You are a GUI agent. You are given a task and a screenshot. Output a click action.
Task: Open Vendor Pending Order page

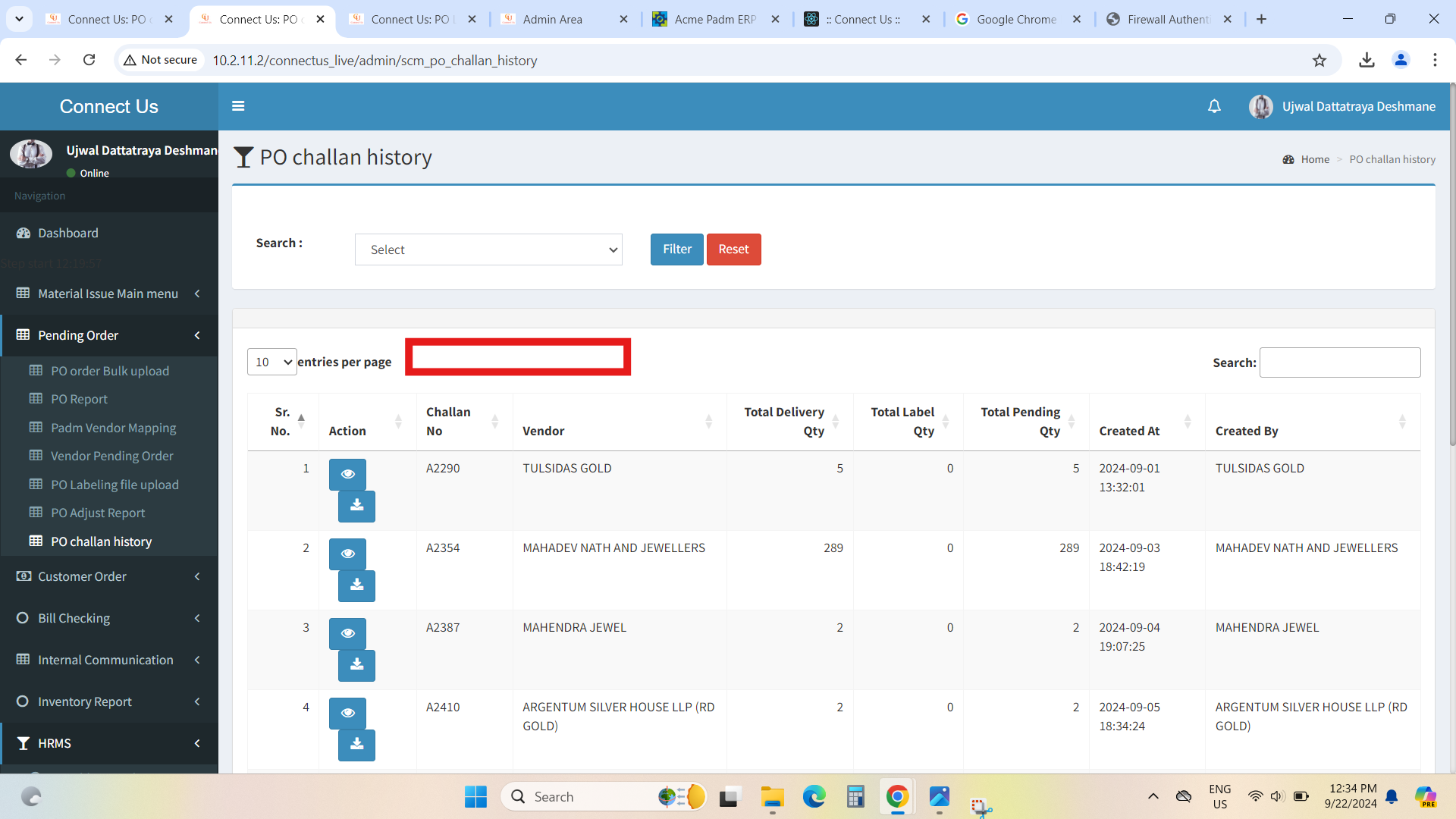111,456
